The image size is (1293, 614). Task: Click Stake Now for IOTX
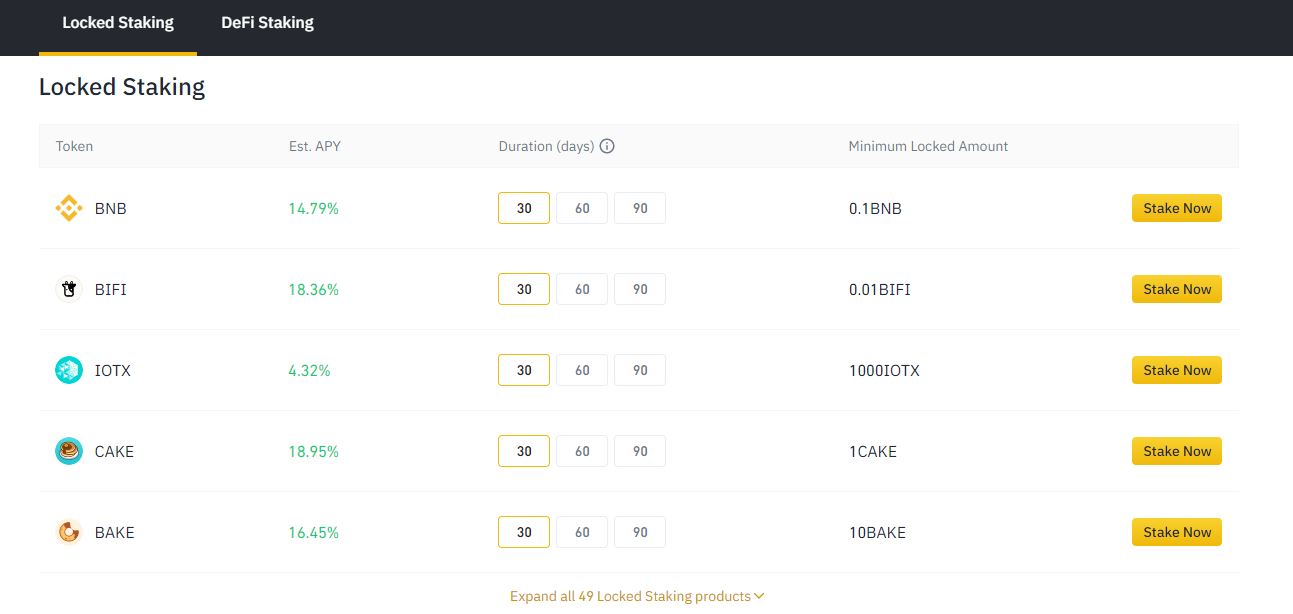click(x=1177, y=370)
